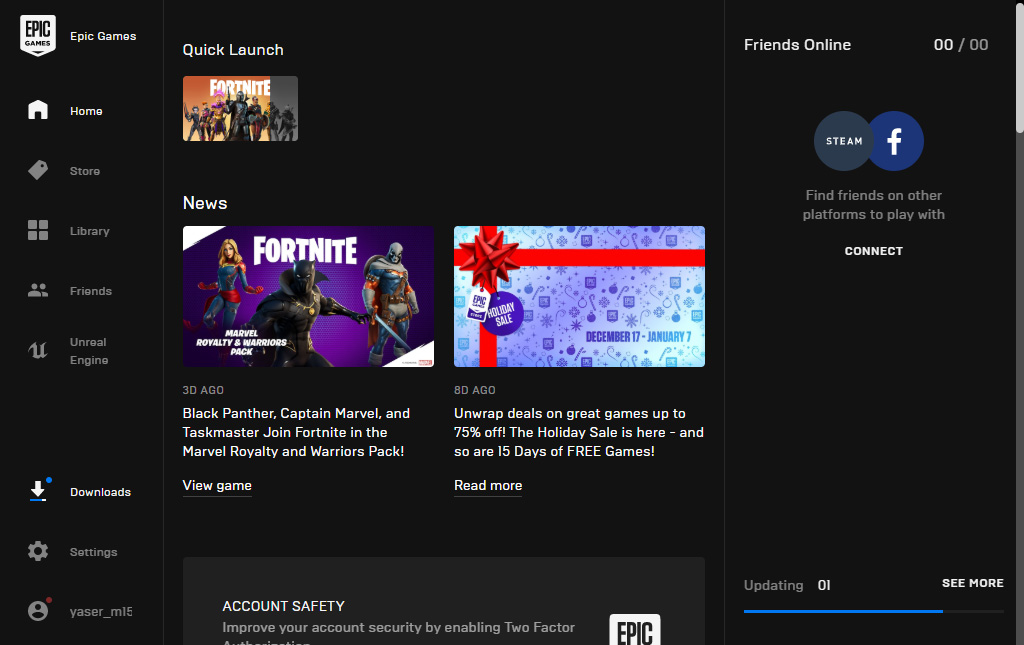Click the Unwrap deals Holiday Sale headline
The width and height of the screenshot is (1024, 645).
click(x=579, y=432)
